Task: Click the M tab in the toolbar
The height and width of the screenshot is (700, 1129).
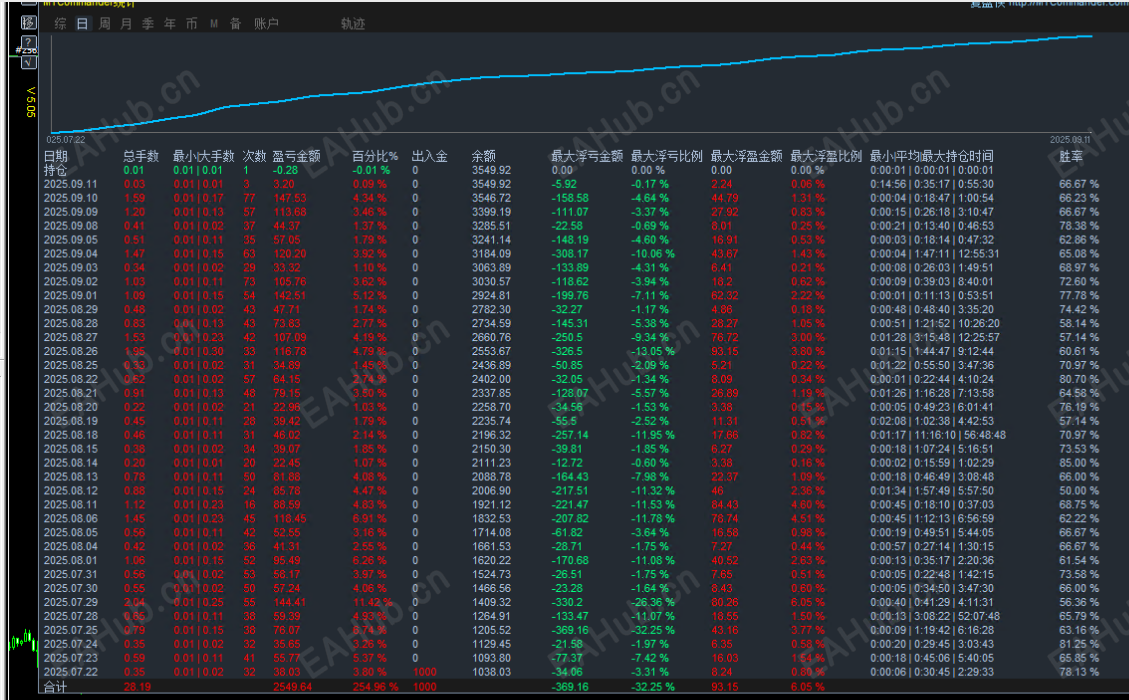Action: tap(214, 24)
